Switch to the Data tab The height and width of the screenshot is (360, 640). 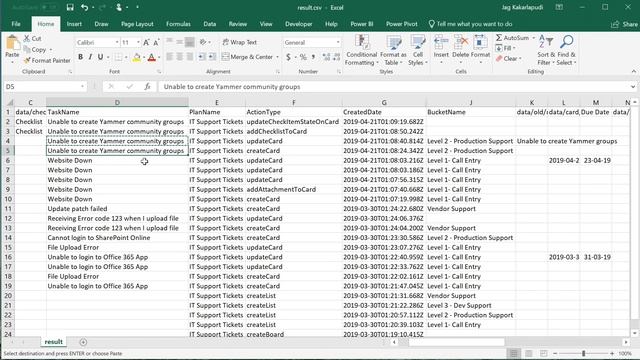click(x=209, y=24)
